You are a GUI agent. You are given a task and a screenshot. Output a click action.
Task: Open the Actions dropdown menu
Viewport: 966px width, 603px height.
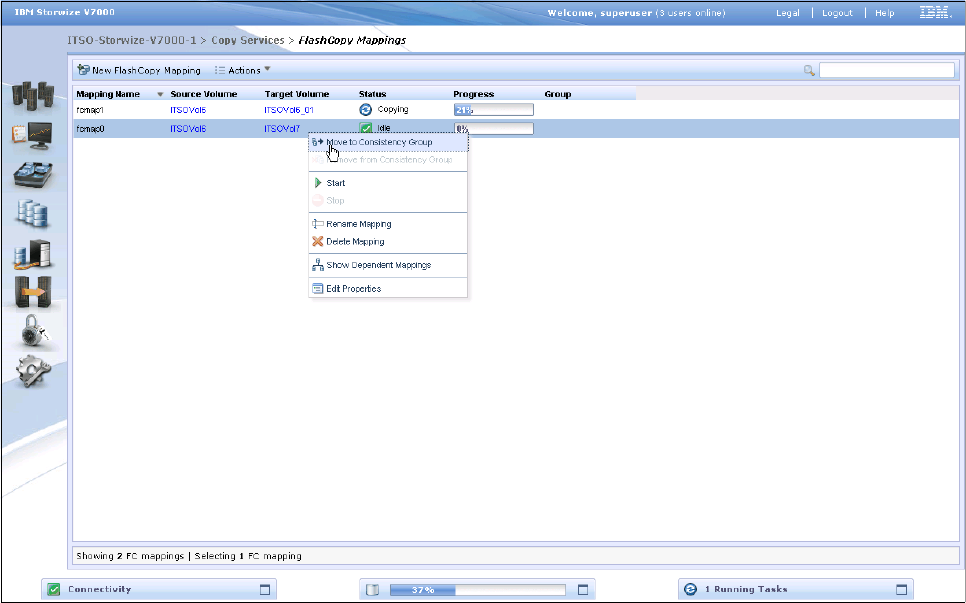[243, 71]
